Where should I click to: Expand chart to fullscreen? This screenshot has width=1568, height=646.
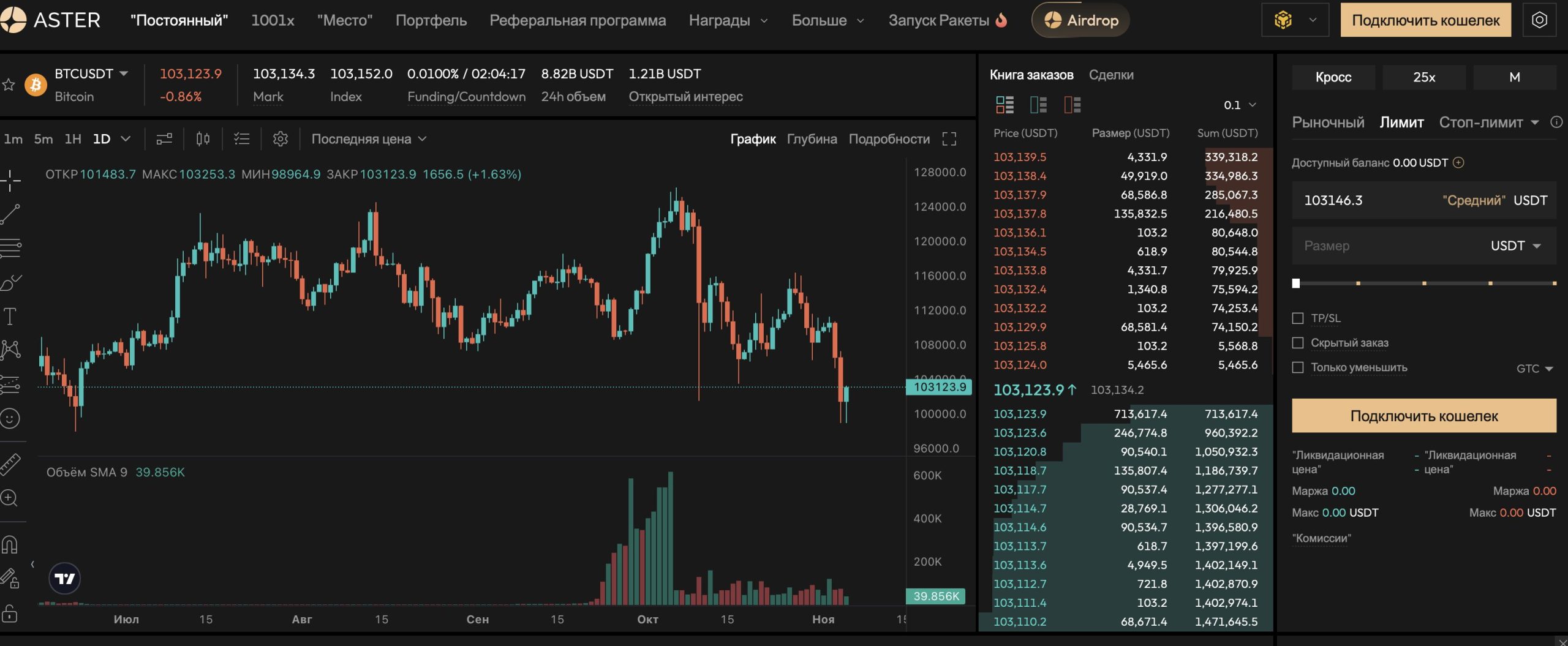[x=949, y=139]
